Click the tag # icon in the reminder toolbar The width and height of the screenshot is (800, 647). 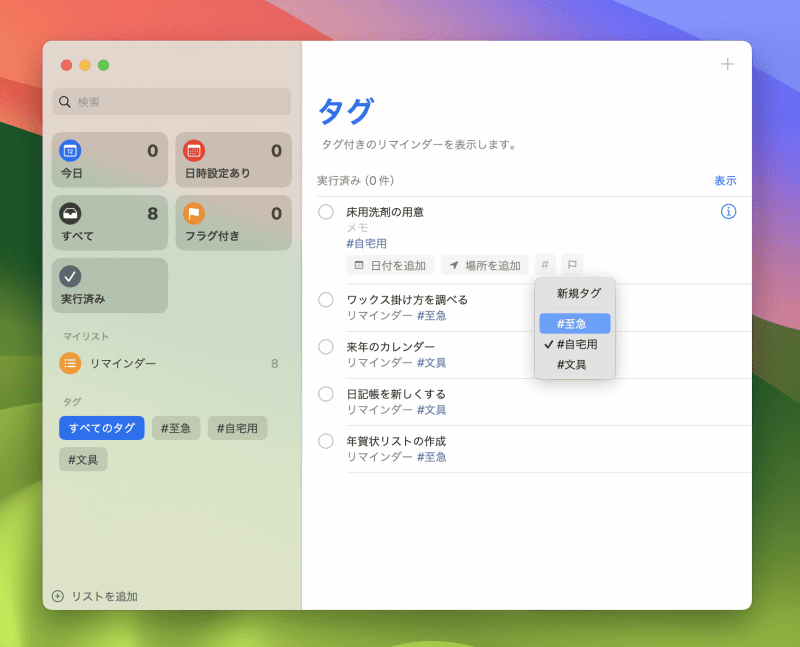(x=545, y=264)
